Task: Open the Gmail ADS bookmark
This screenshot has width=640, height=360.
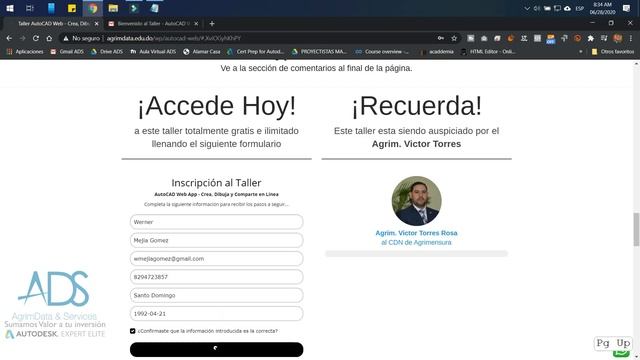Action: point(67,52)
